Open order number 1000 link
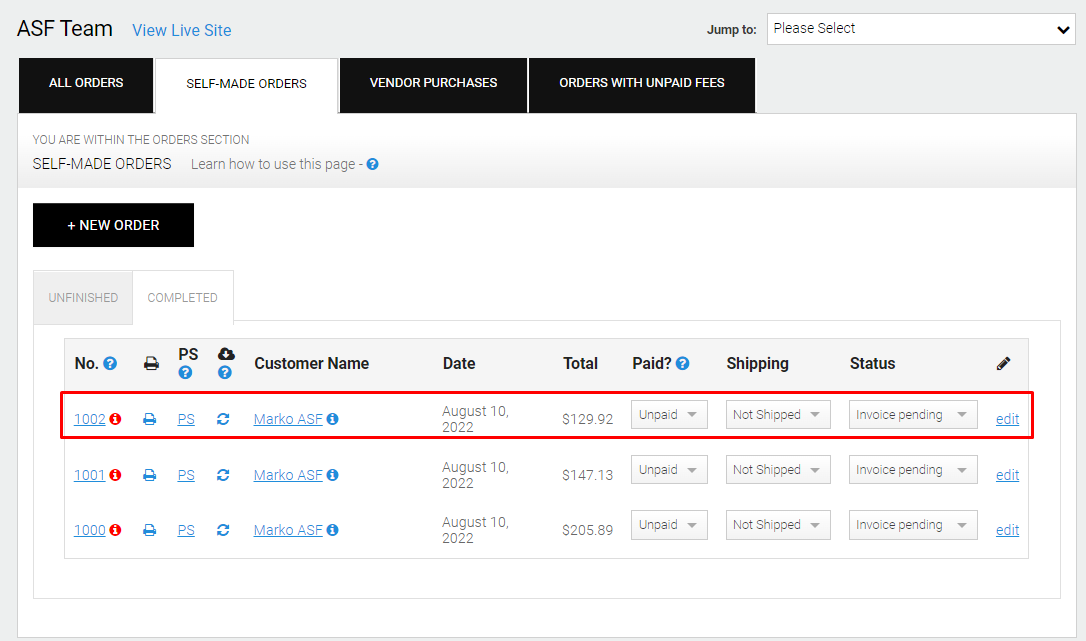This screenshot has width=1086, height=641. pos(90,530)
